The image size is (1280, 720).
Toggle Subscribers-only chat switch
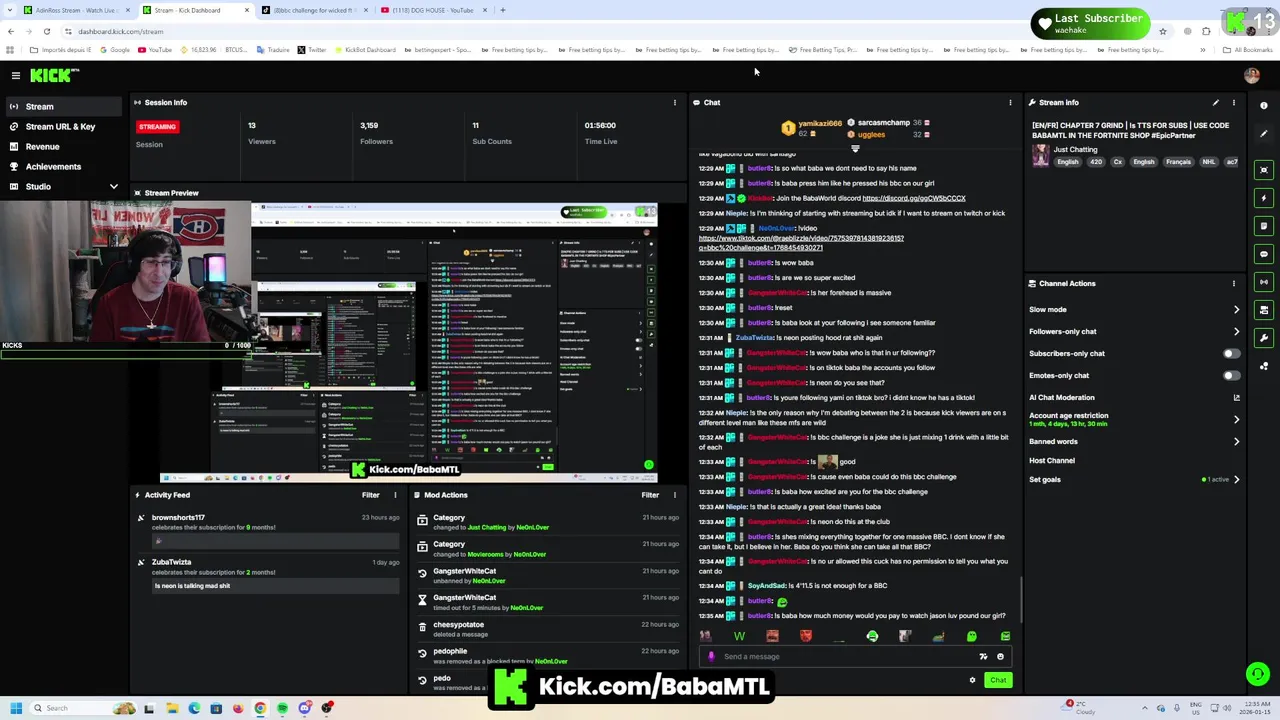(1231, 353)
